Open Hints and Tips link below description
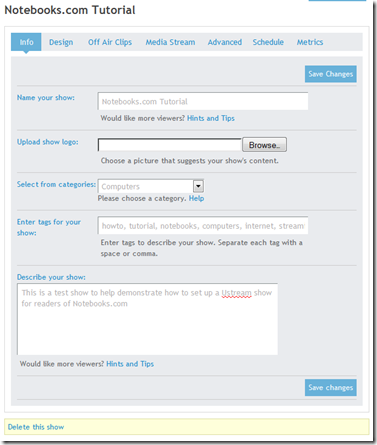This screenshot has height=445, width=377. pyautogui.click(x=130, y=364)
